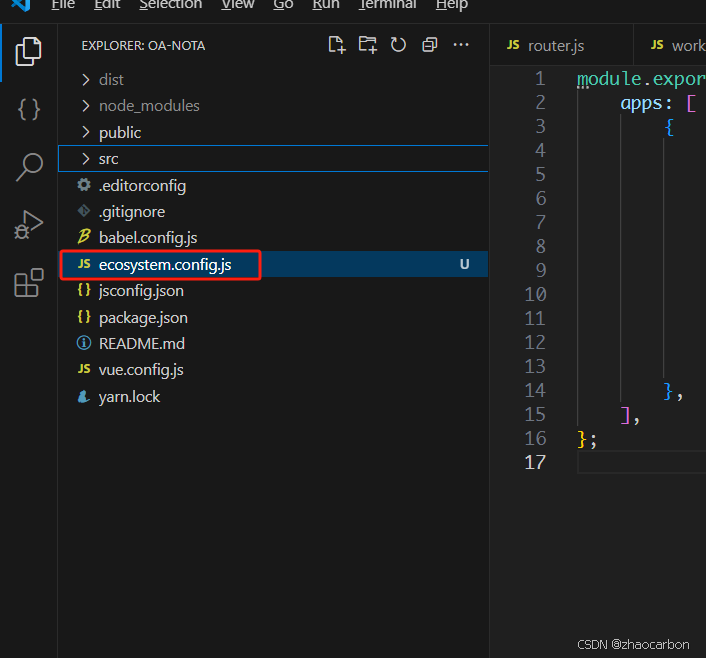Image resolution: width=706 pixels, height=658 pixels.
Task: Open the Extensions view icon
Action: click(29, 284)
